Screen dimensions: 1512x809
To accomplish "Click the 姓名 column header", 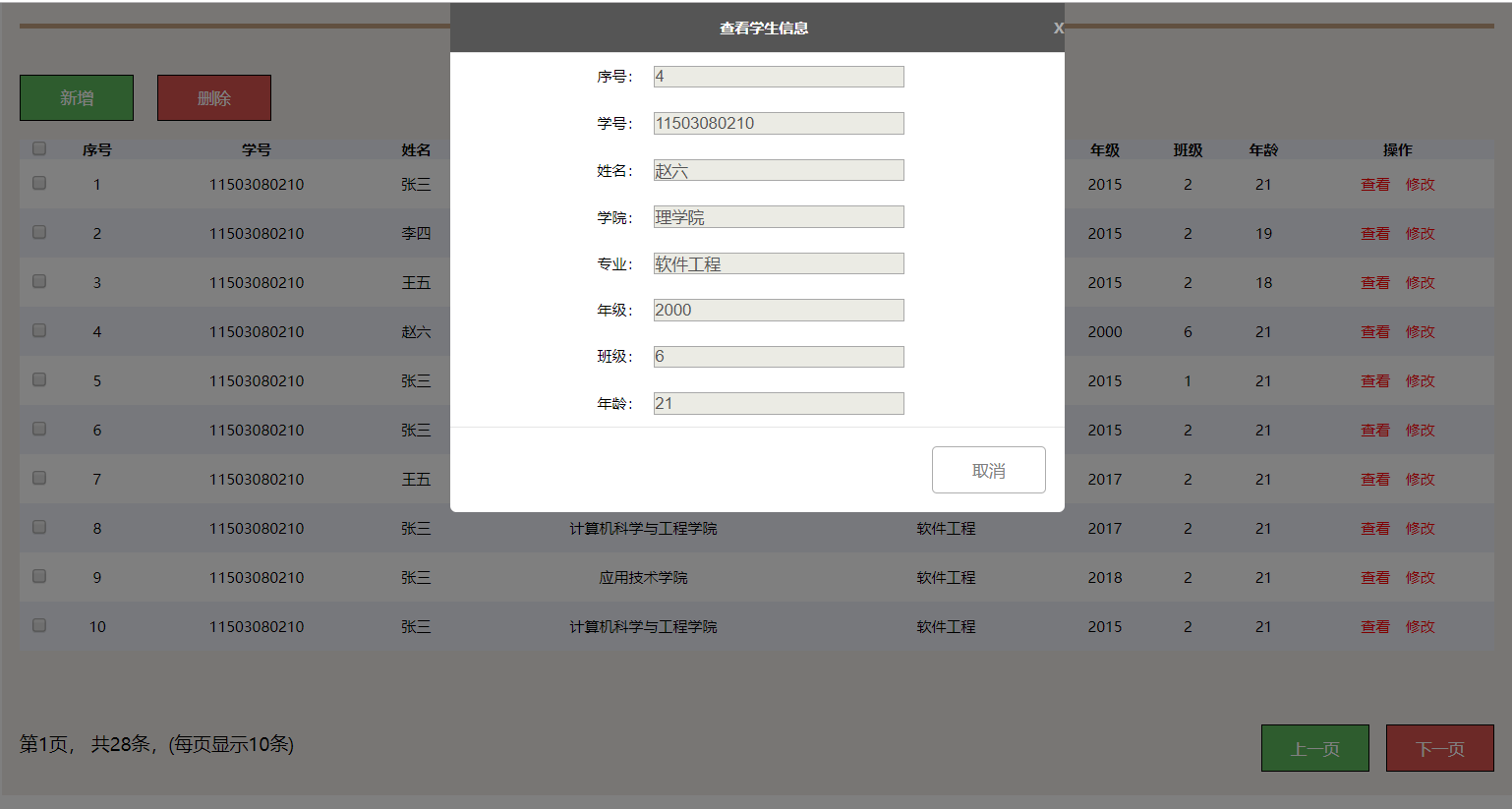I will (416, 150).
